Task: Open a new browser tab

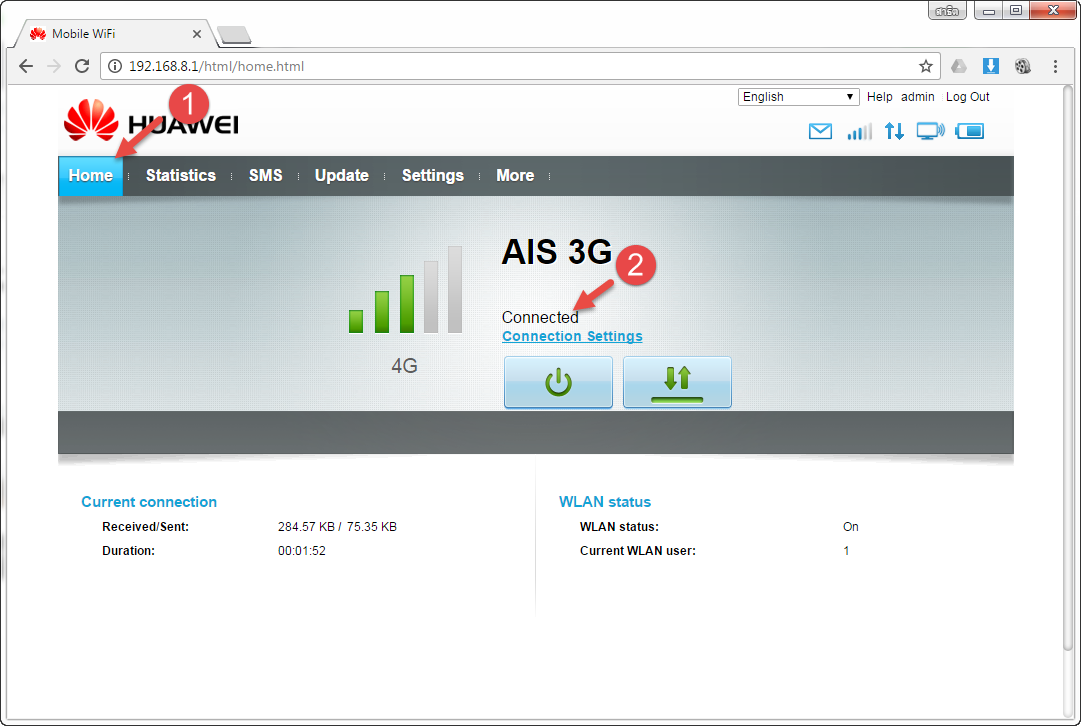Action: 234,34
